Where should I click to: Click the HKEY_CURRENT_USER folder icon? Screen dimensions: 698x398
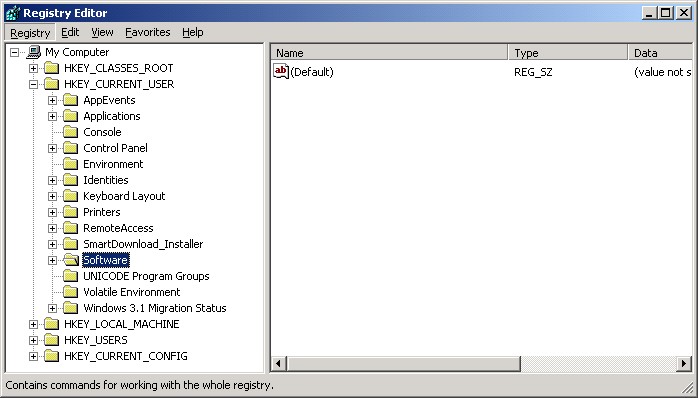click(52, 84)
